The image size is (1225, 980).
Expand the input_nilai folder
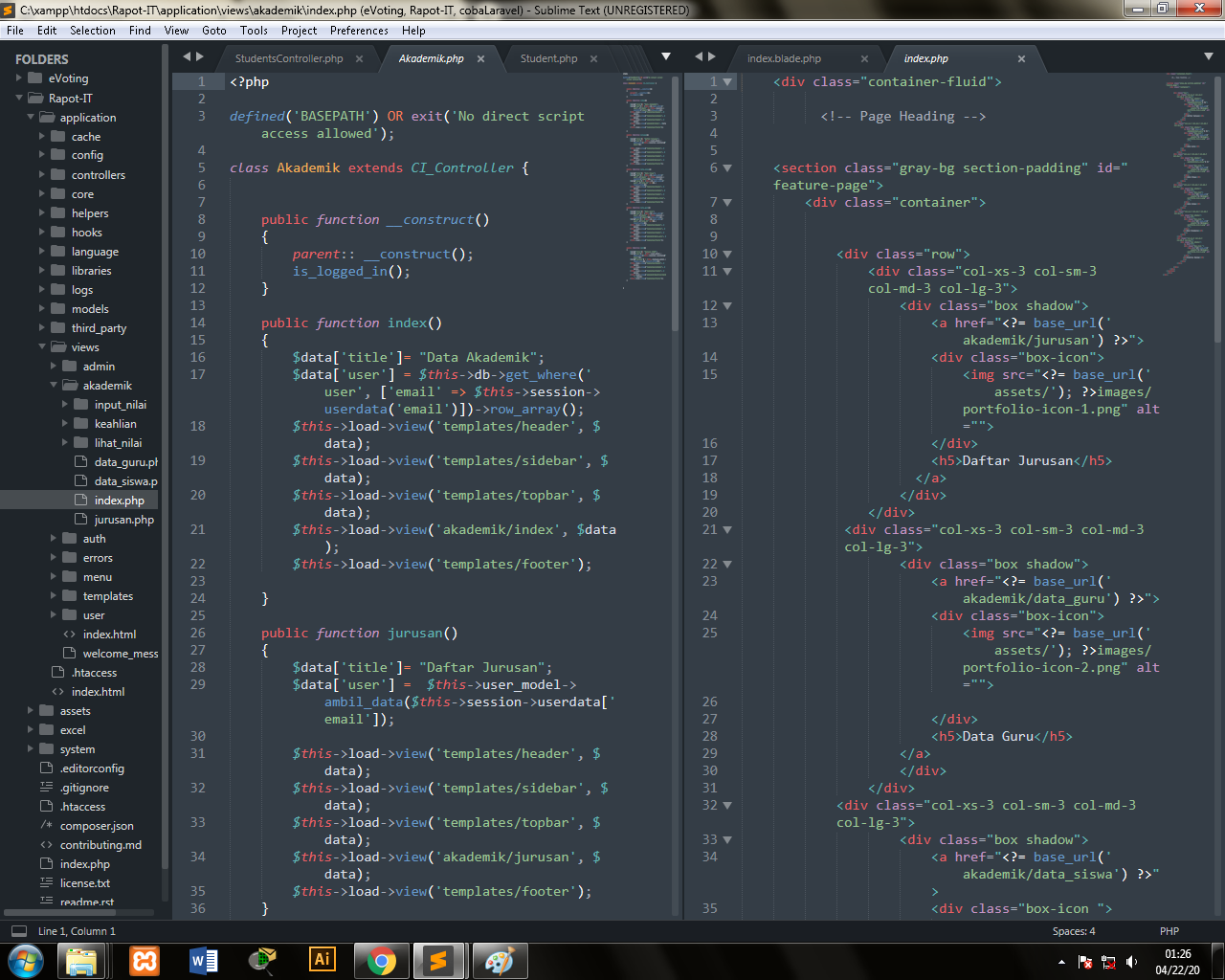click(65, 404)
